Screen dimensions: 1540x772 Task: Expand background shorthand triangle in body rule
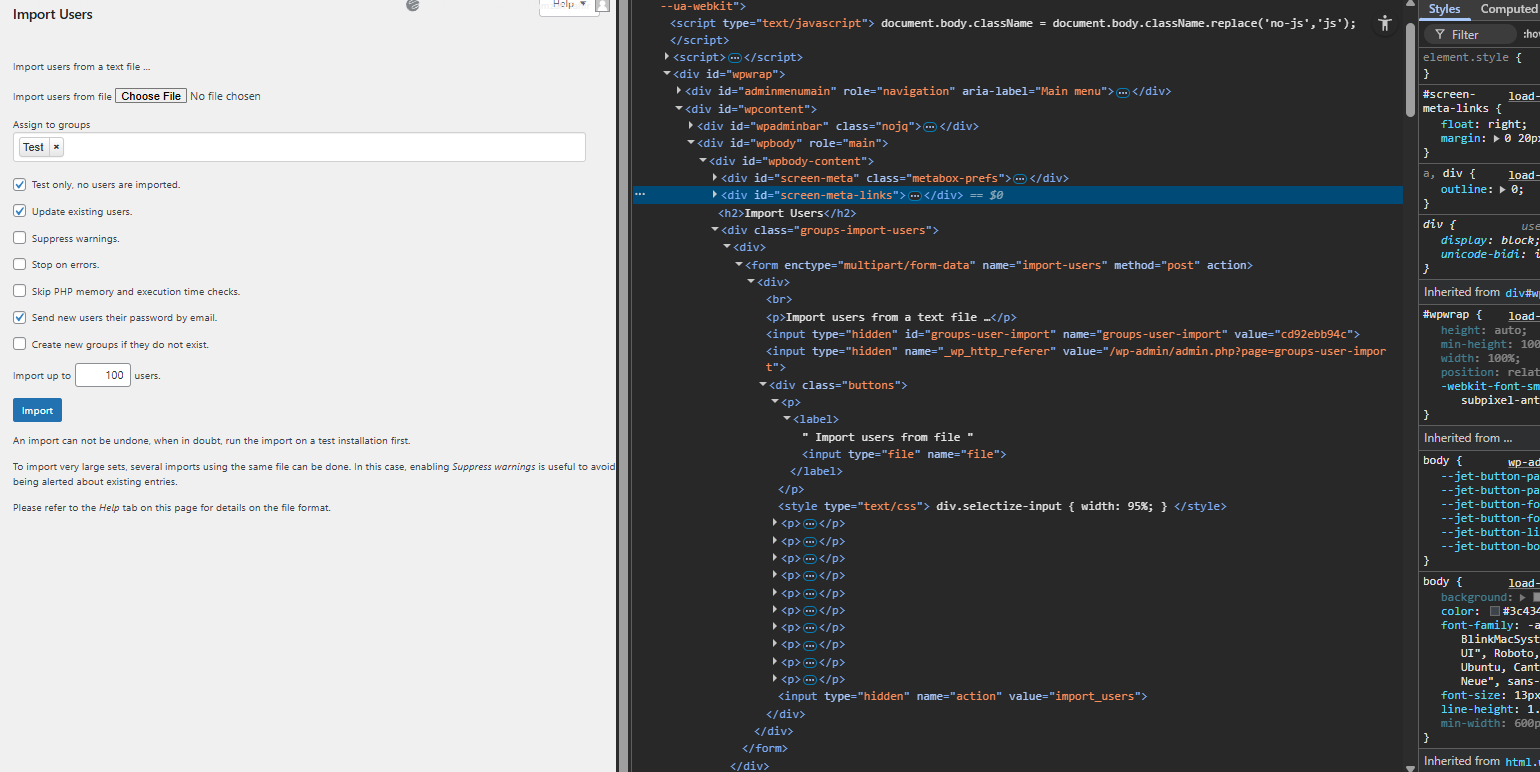(x=1523, y=598)
